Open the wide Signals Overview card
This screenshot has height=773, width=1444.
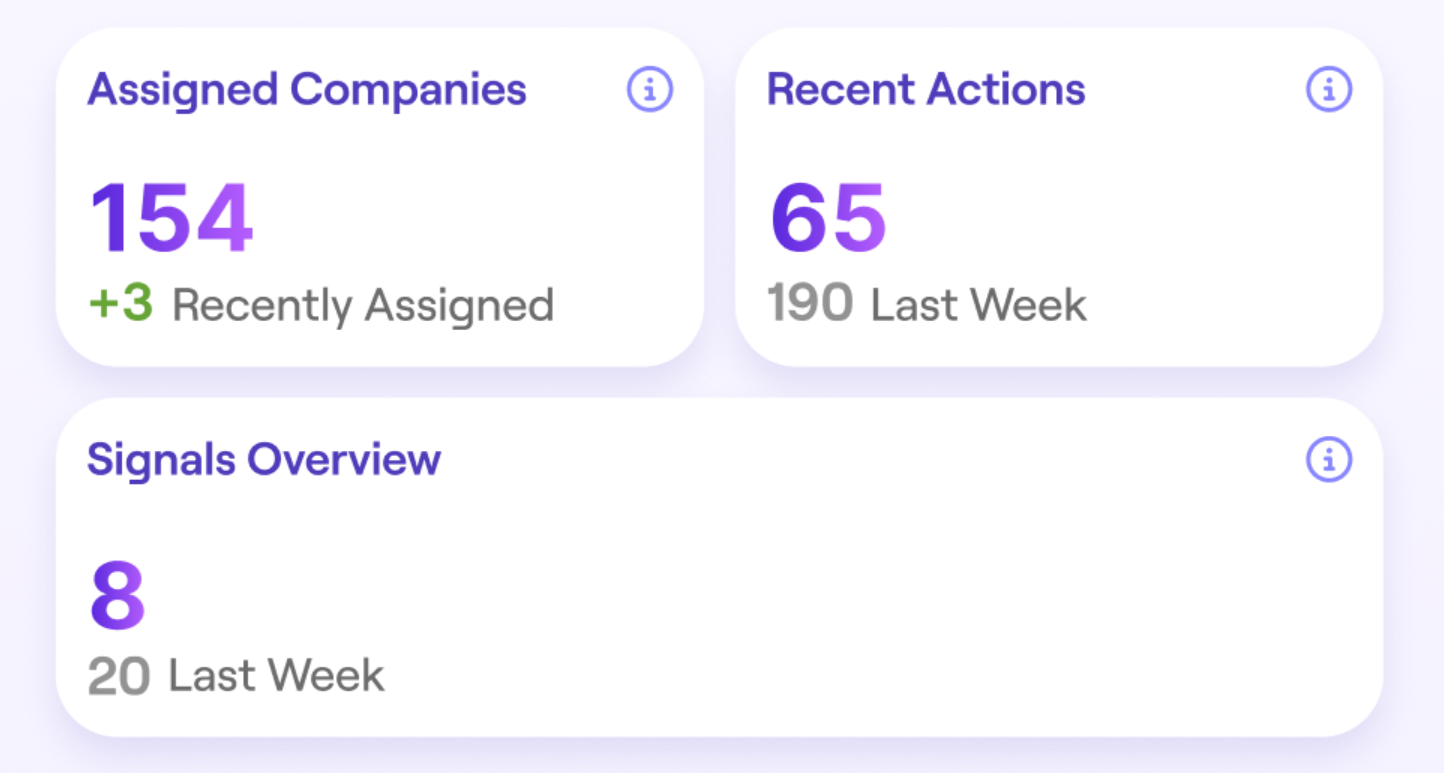(720, 567)
